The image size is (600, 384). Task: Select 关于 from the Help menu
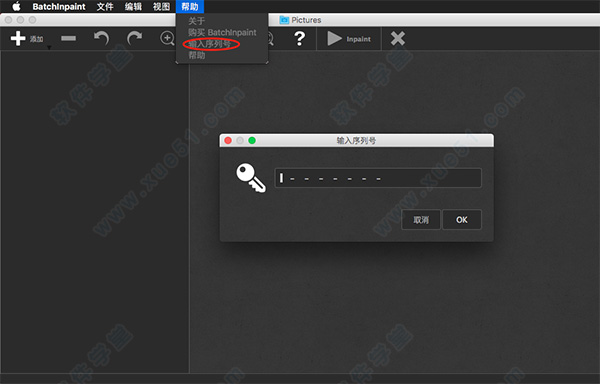(197, 21)
